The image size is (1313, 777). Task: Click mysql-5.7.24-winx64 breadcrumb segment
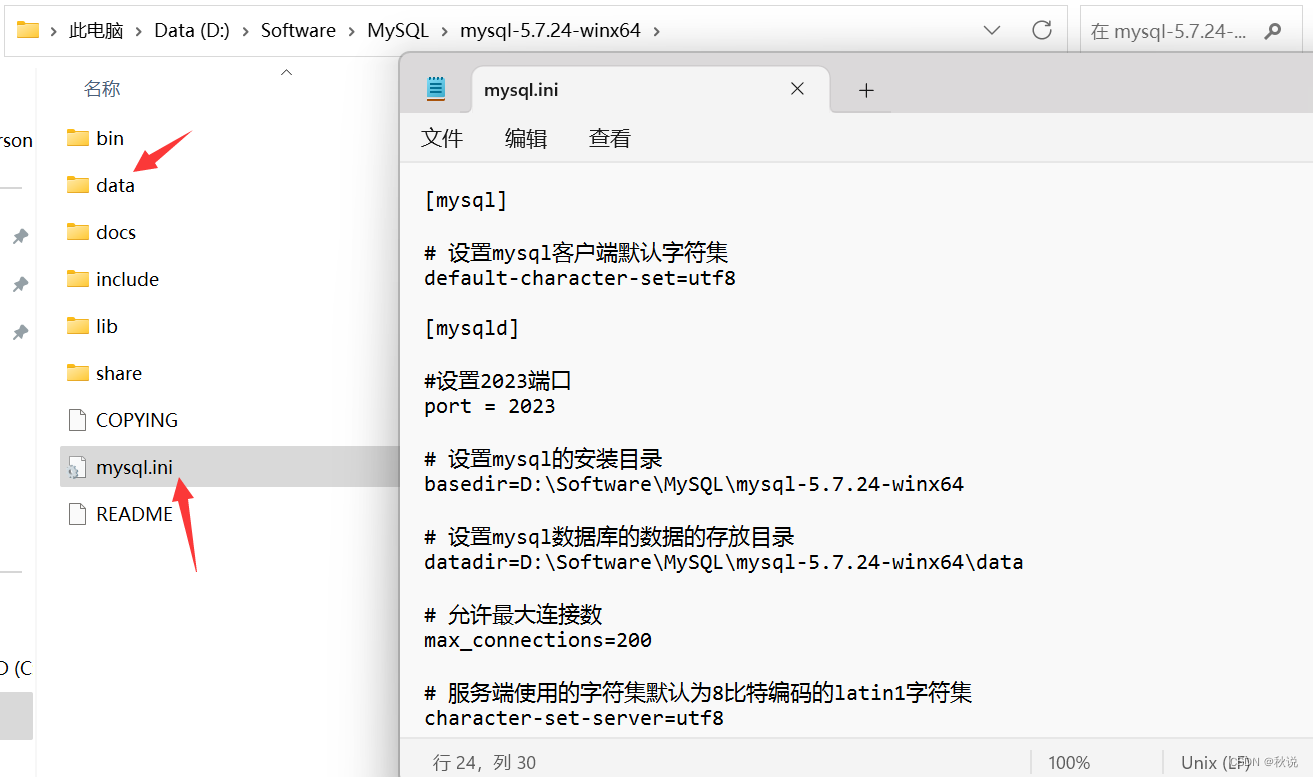[551, 31]
